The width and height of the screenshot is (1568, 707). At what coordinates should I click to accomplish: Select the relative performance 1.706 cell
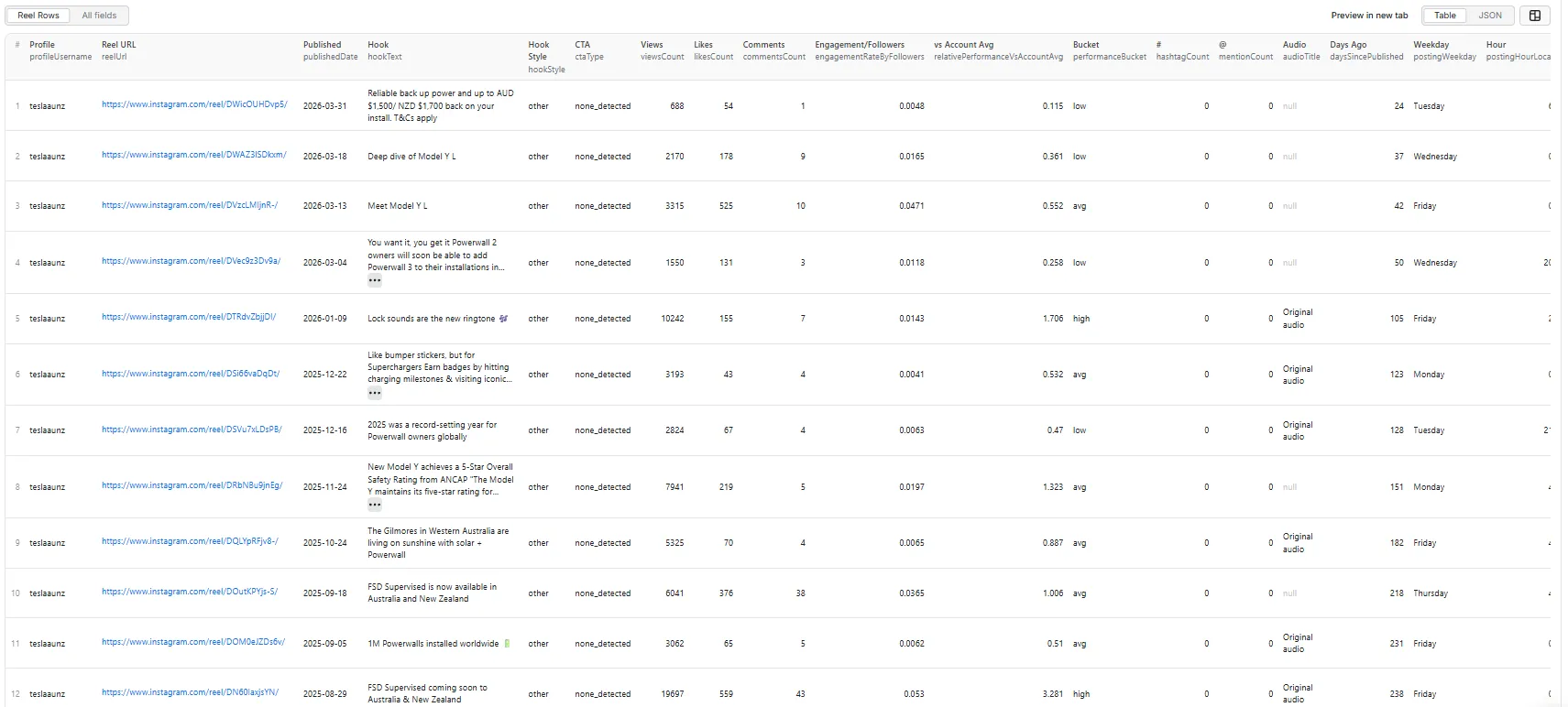click(x=1053, y=319)
